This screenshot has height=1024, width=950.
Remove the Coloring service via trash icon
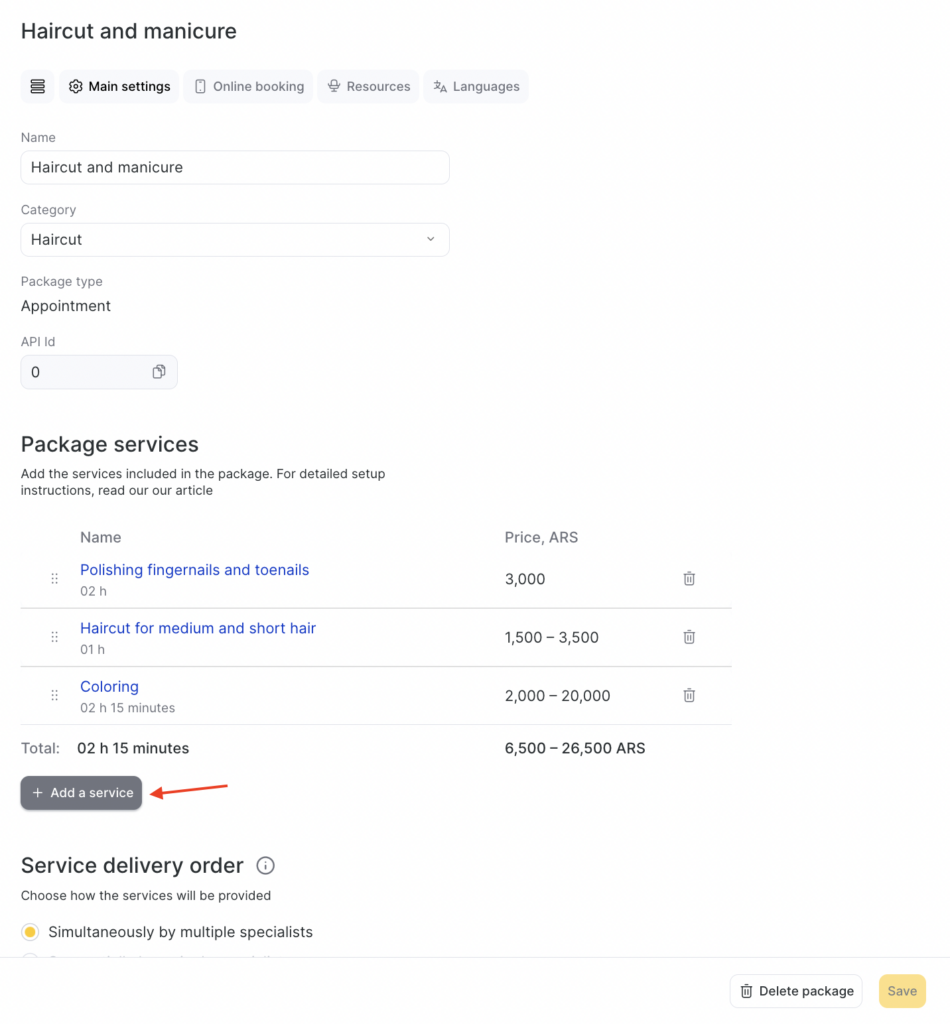pos(689,695)
